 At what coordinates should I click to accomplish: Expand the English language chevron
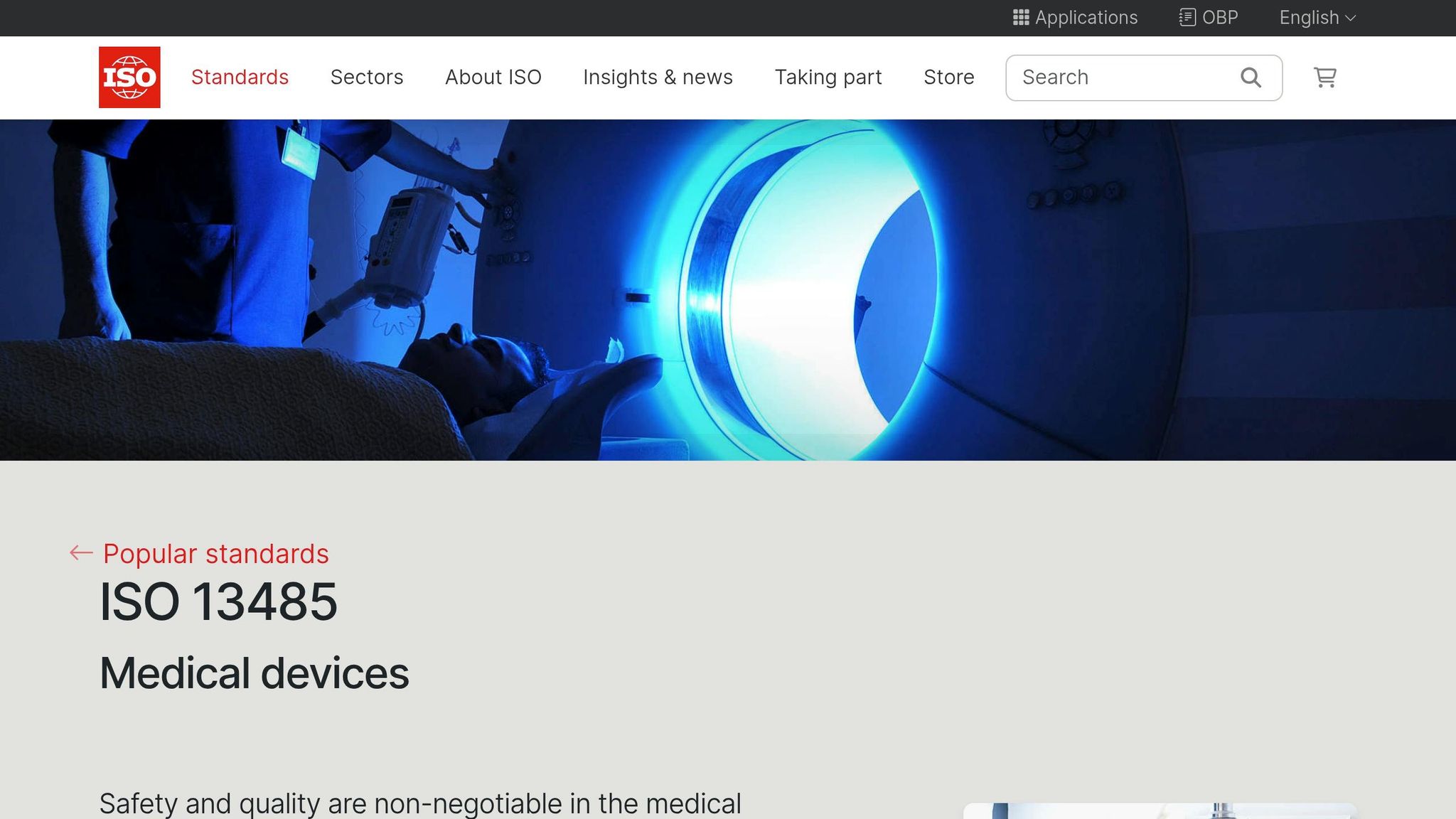click(x=1351, y=18)
